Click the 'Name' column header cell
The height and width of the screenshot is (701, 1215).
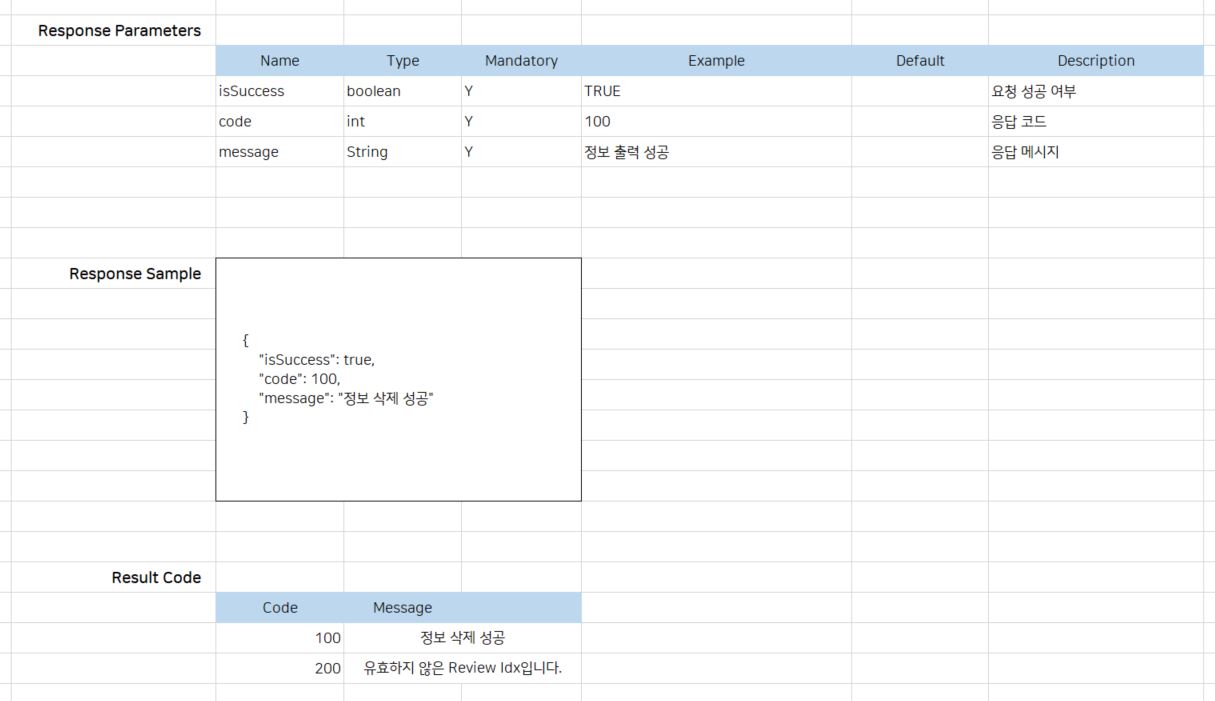279,61
